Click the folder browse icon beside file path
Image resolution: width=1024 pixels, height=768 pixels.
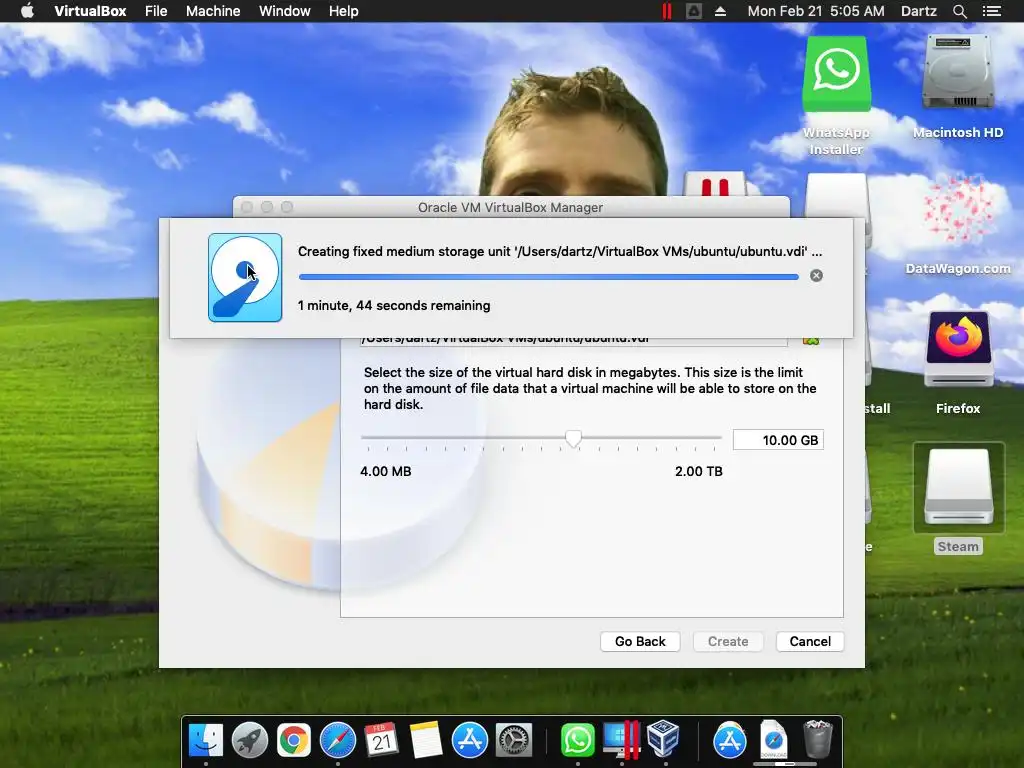[810, 341]
